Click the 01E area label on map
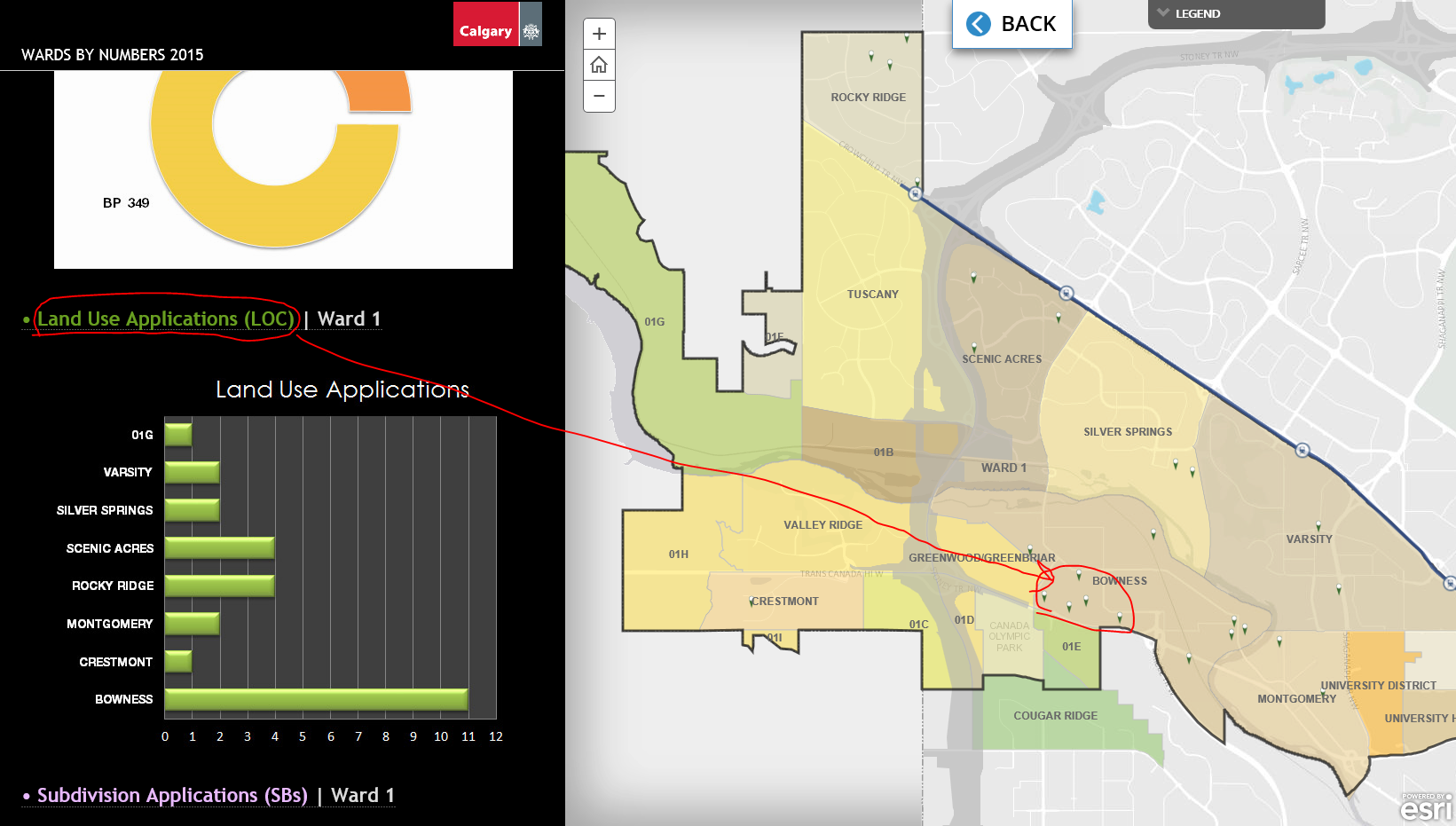 point(1072,647)
